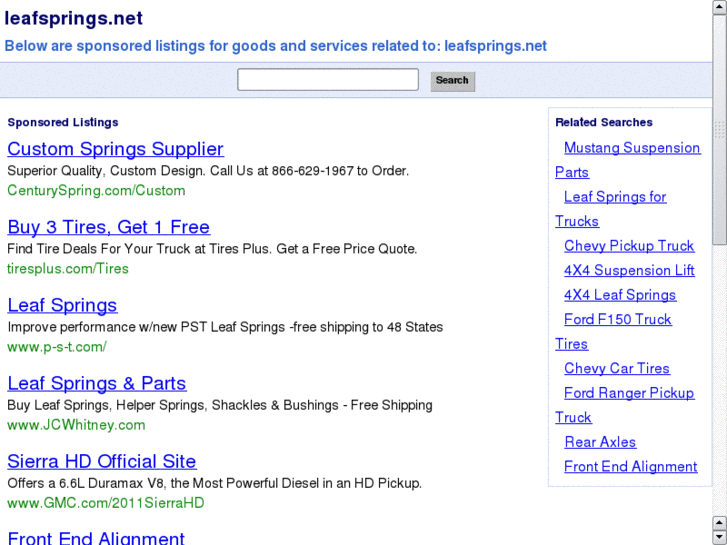Screen dimensions: 727x545
Task: Open the www.GMC.com/2011SierraHD URL
Action: click(x=105, y=502)
